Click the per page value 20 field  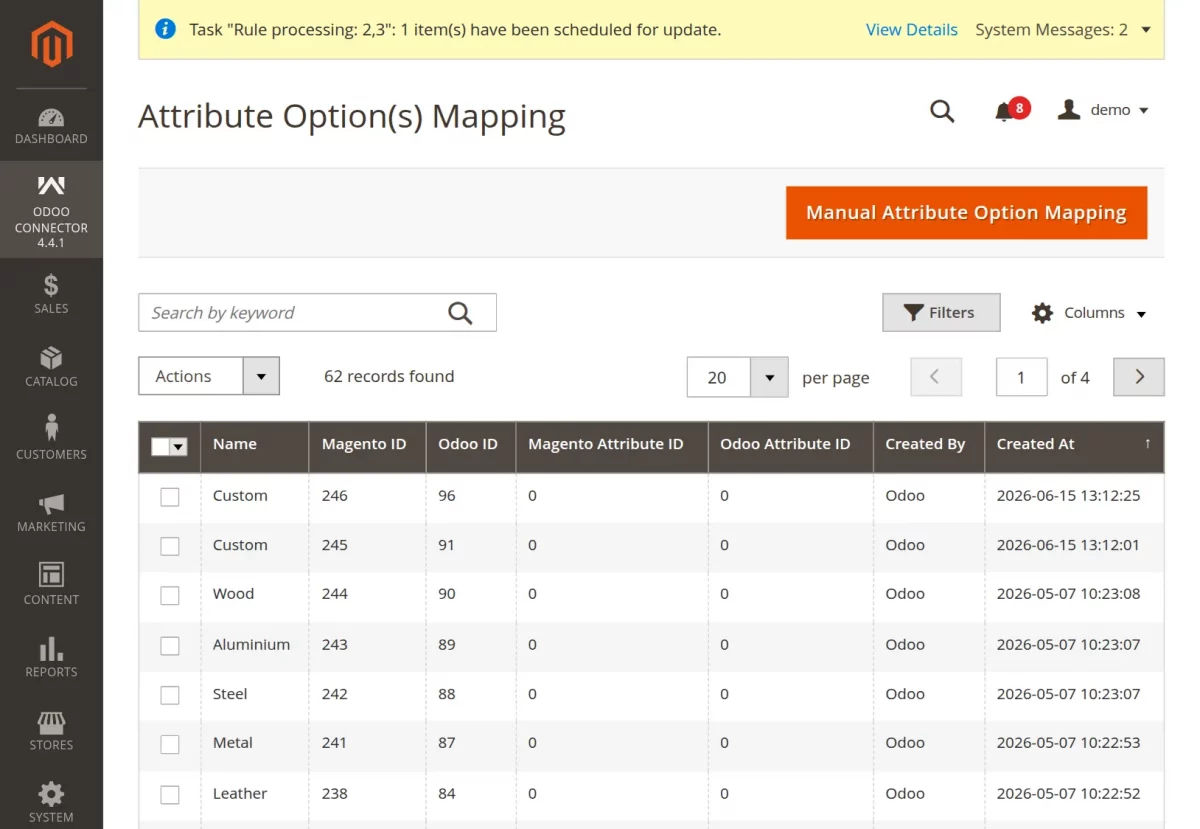tap(719, 377)
